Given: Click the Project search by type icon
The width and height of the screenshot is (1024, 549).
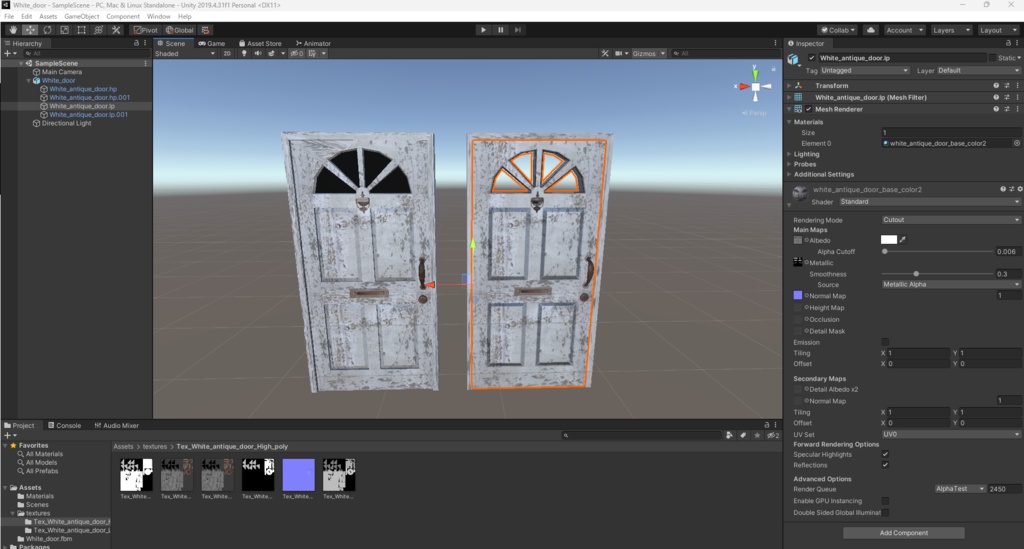Looking at the screenshot, I should (x=729, y=435).
